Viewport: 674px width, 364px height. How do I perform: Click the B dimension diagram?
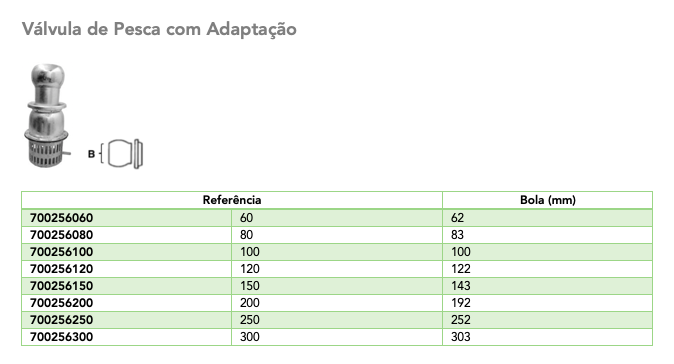(115, 154)
